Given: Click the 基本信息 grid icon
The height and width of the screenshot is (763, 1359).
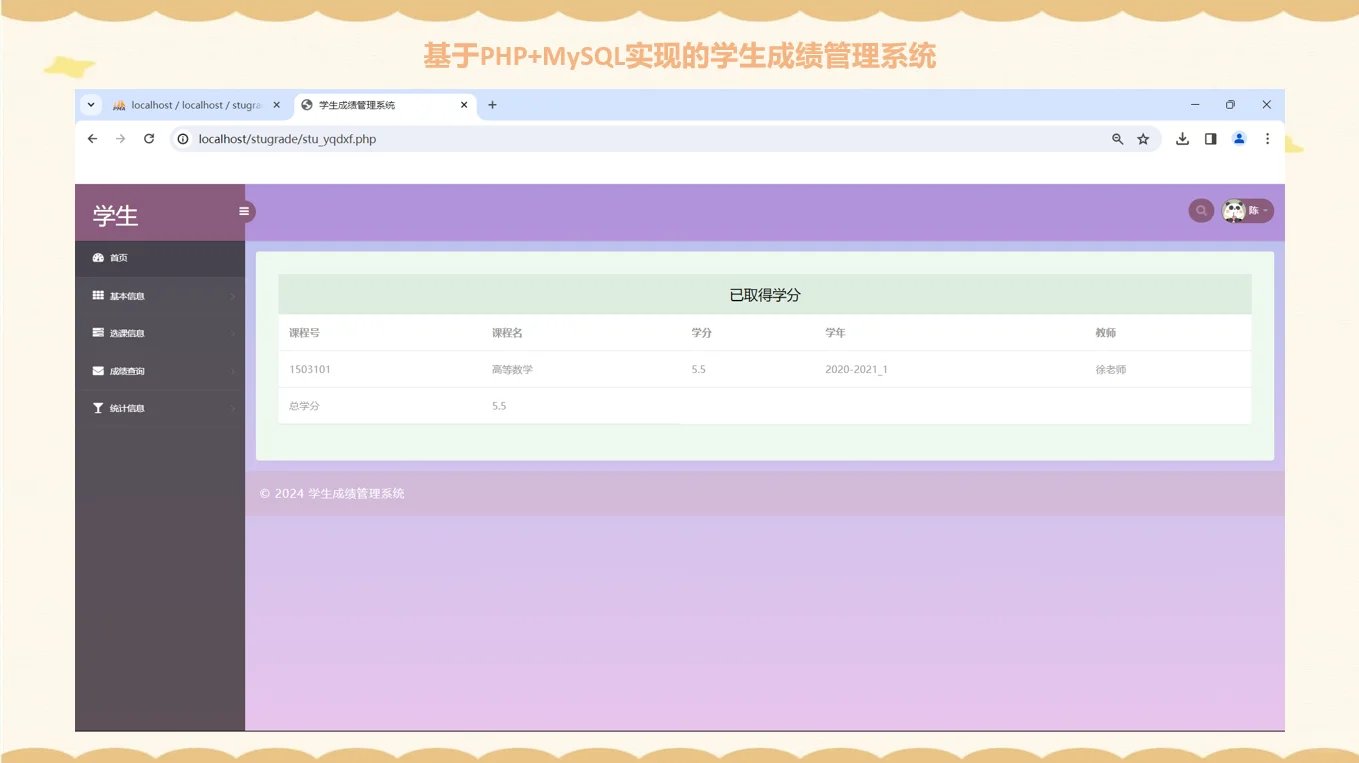Looking at the screenshot, I should point(97,295).
